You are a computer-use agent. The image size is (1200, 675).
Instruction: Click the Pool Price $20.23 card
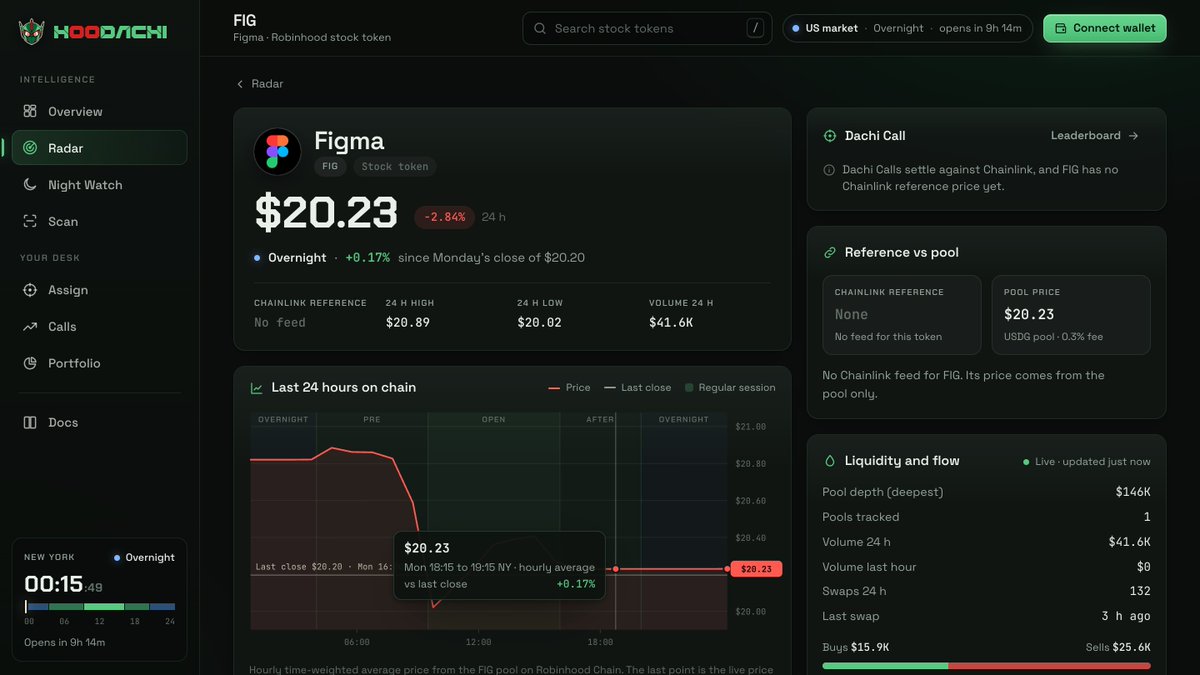pos(1071,315)
